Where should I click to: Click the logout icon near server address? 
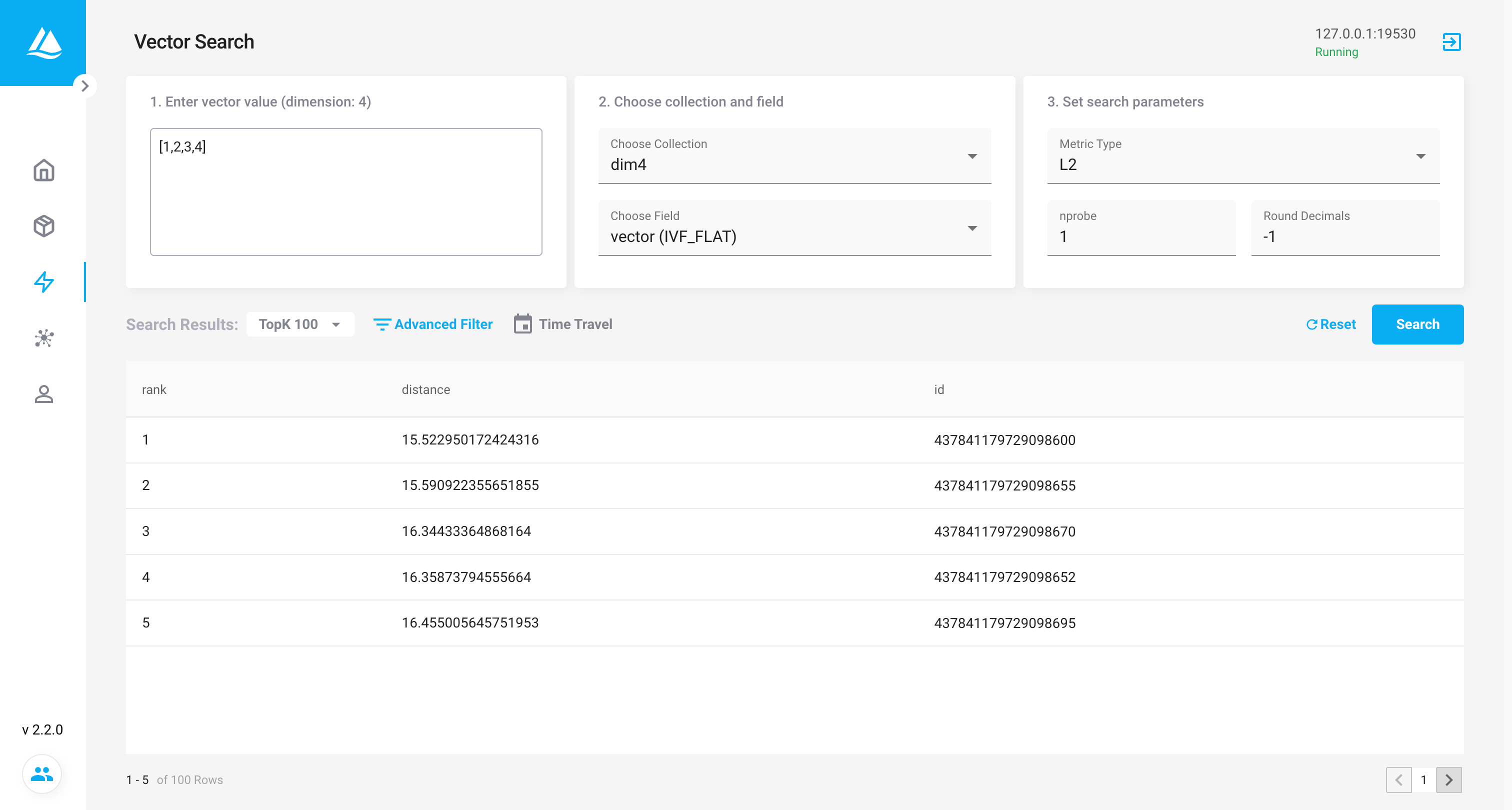[1451, 42]
